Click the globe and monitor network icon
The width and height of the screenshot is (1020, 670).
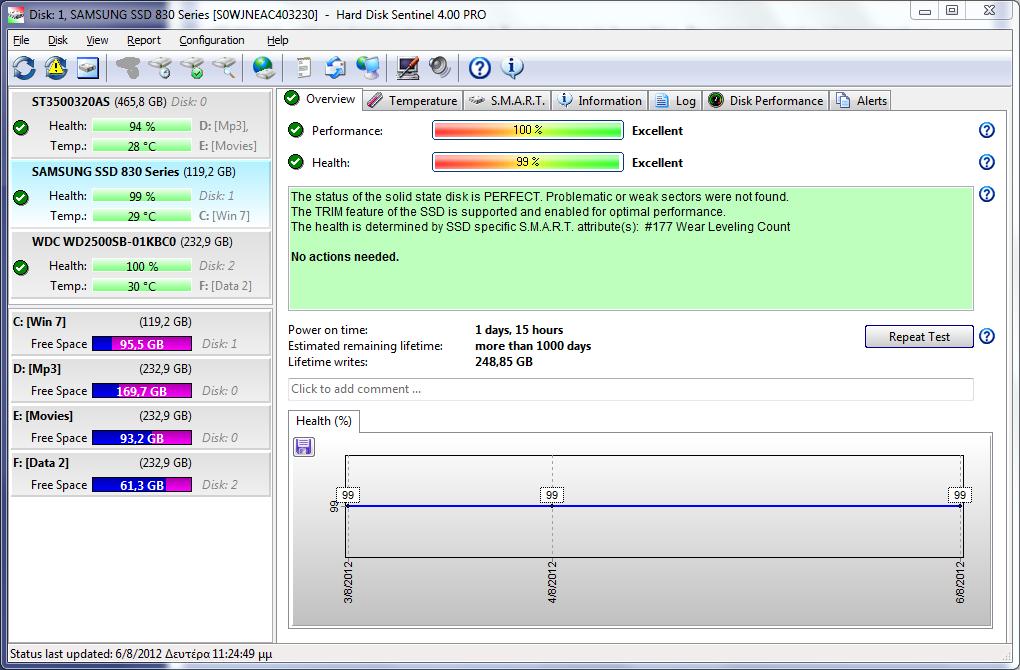point(368,68)
